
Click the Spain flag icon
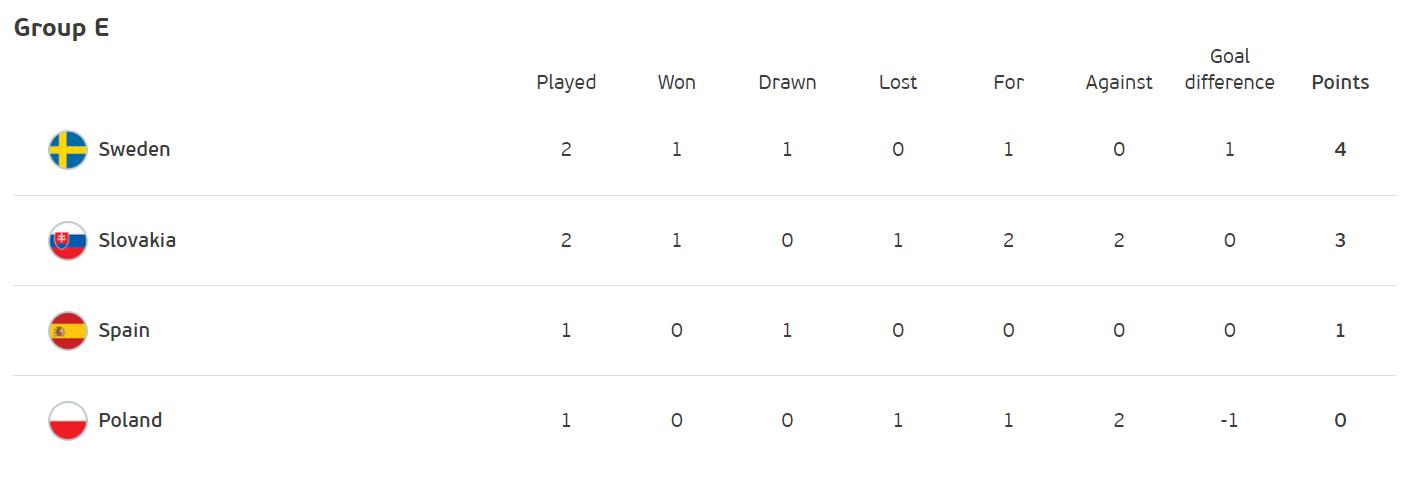[x=68, y=330]
